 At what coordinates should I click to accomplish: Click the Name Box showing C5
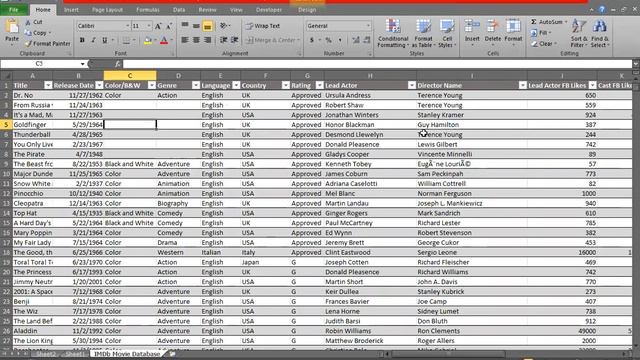pyautogui.click(x=39, y=64)
